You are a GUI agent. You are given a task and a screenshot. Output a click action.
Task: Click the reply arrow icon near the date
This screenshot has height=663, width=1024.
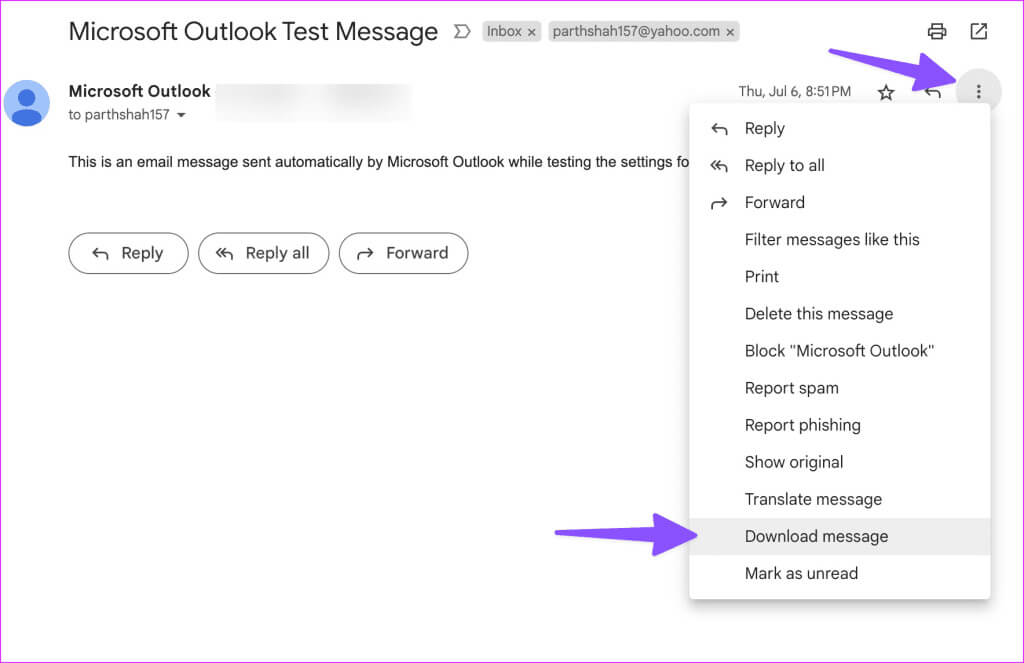click(x=933, y=92)
